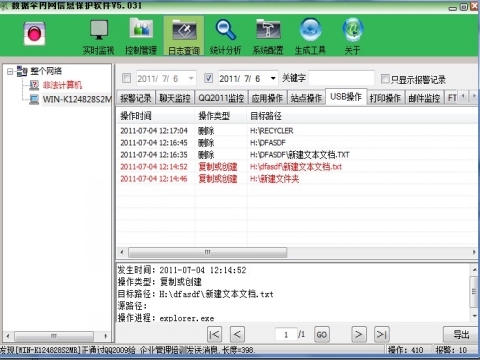Click the log table horizontal scrollbar thumb

tap(207, 252)
